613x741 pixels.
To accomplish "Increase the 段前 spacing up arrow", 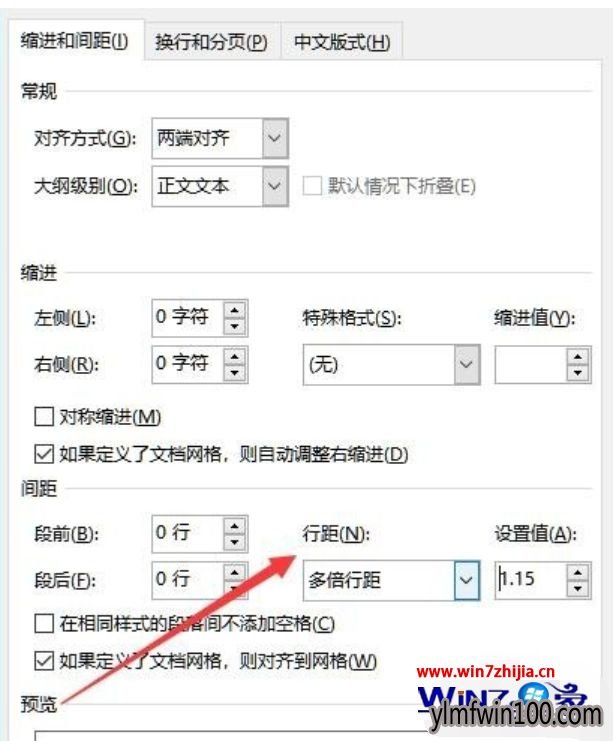I will coord(235,526).
